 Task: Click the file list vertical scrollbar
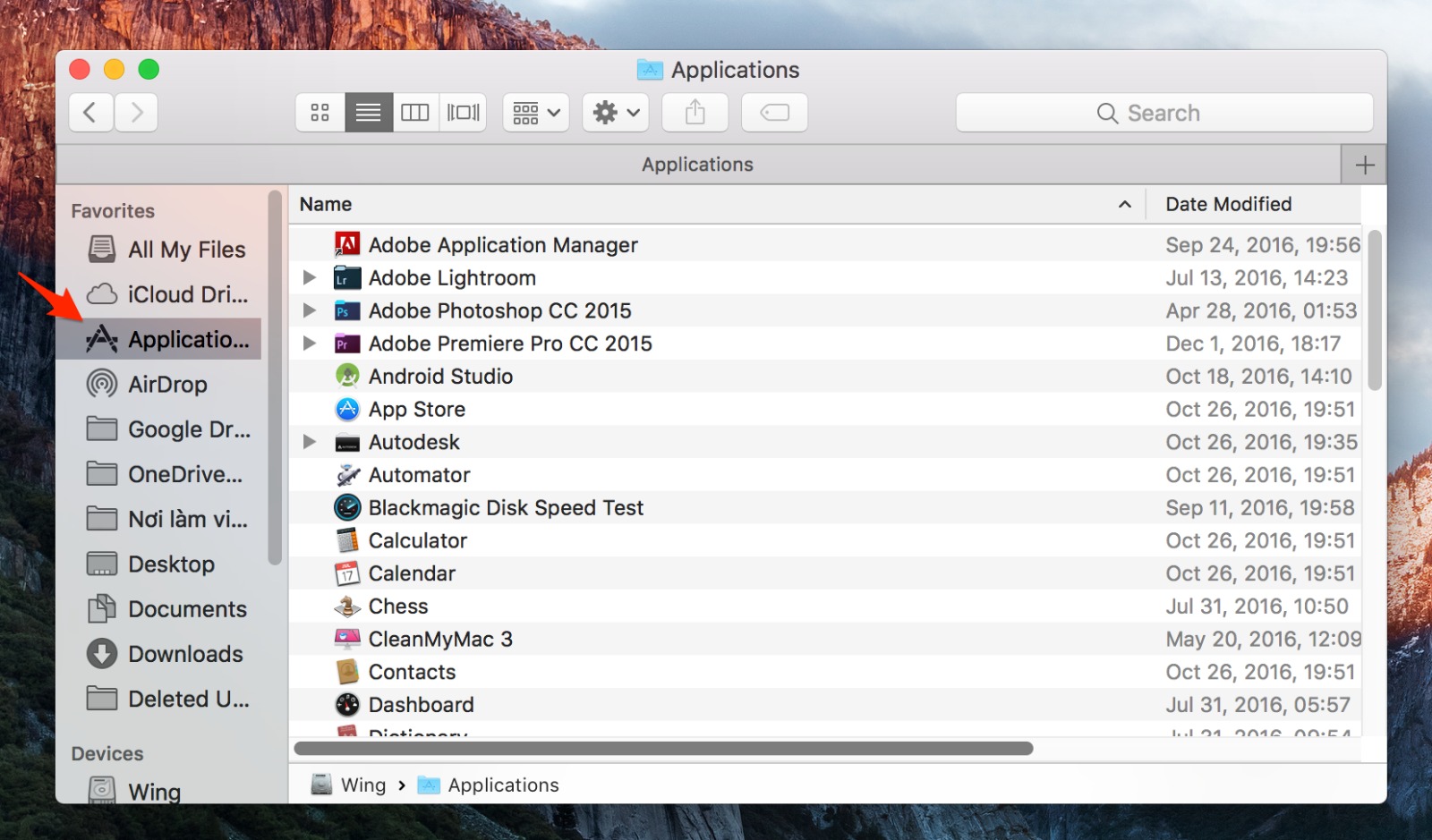click(1375, 310)
